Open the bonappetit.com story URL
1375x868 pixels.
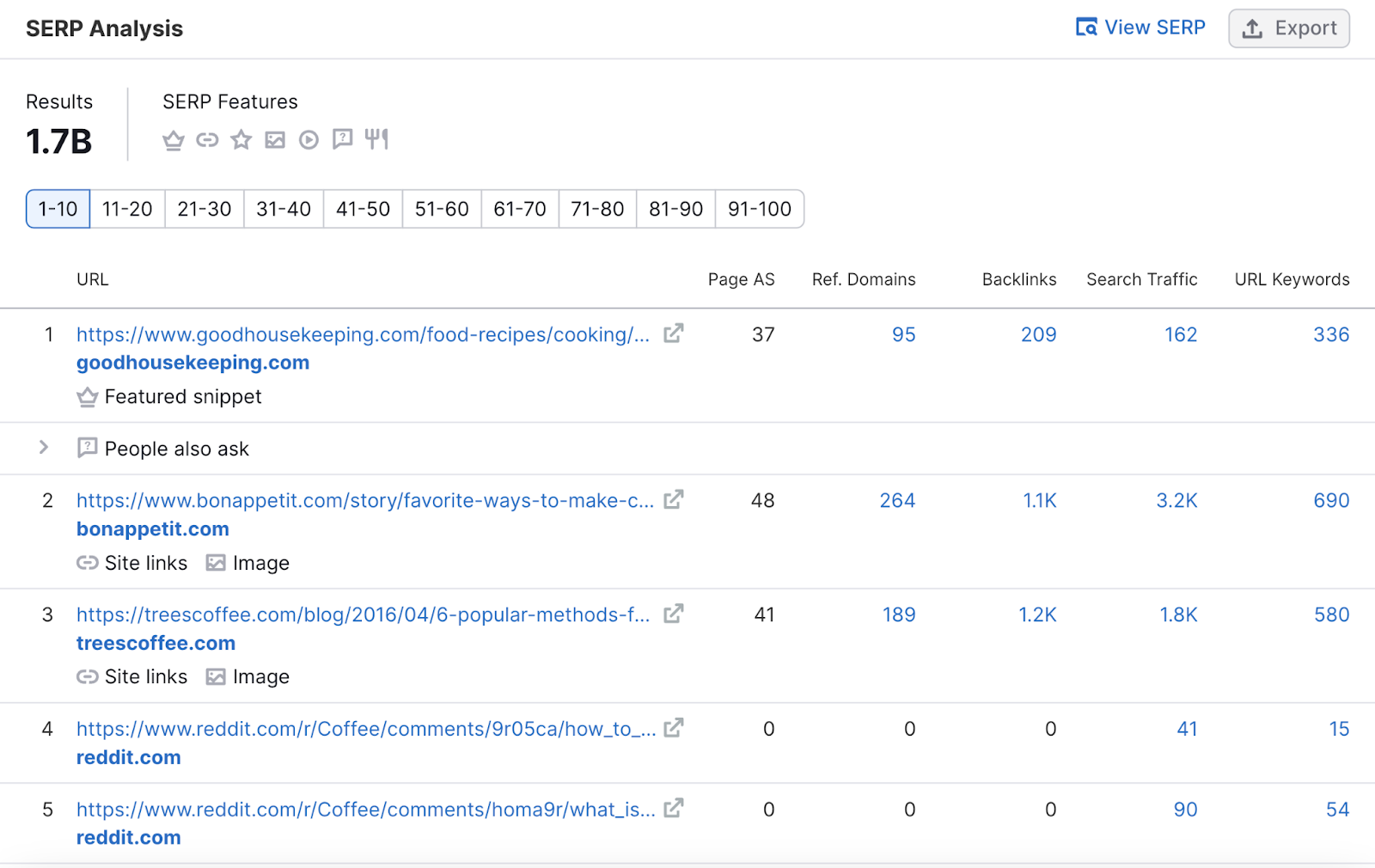(365, 500)
